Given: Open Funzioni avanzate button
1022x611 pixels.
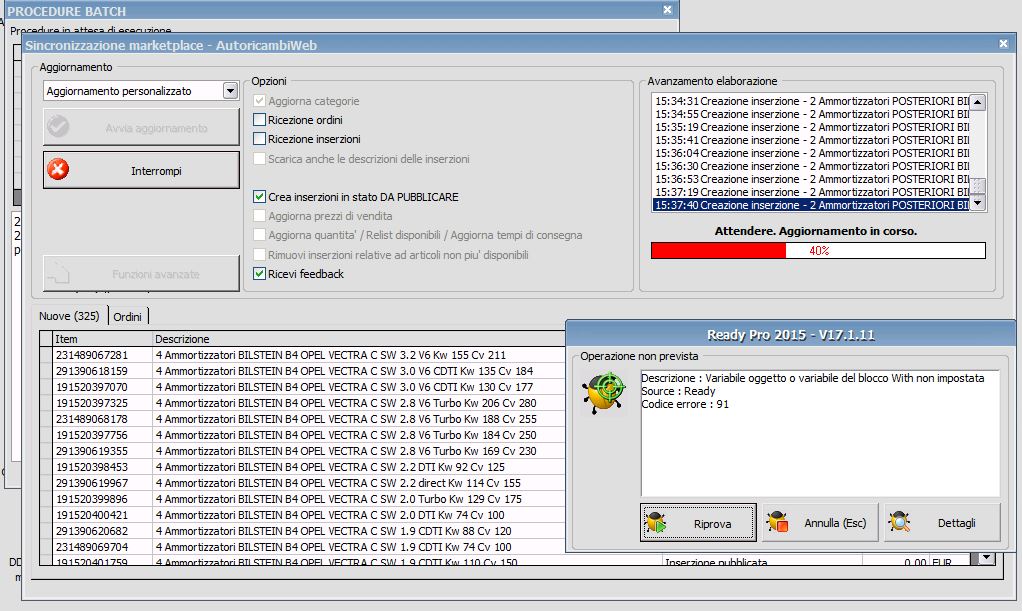Looking at the screenshot, I should point(141,273).
